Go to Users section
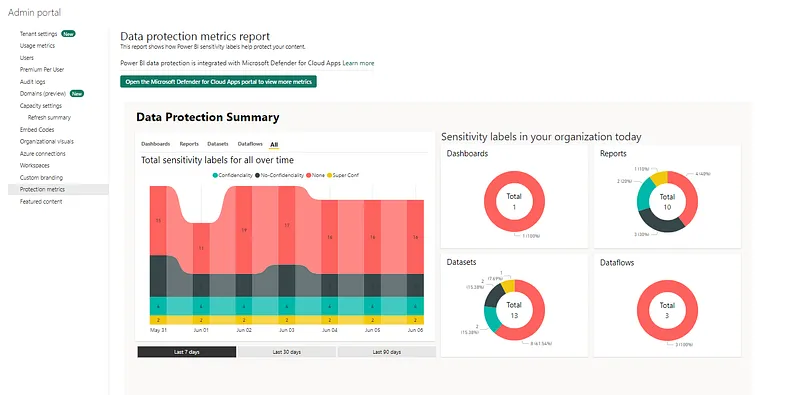The height and width of the screenshot is (395, 800). [27, 58]
